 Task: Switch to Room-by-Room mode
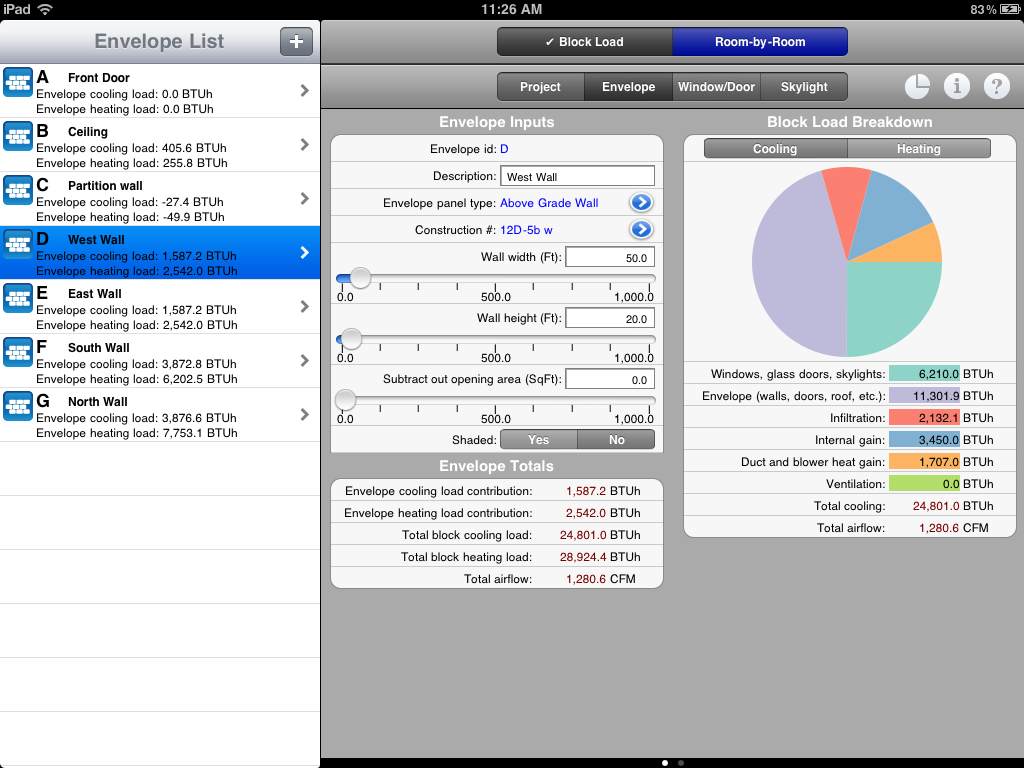(x=759, y=42)
